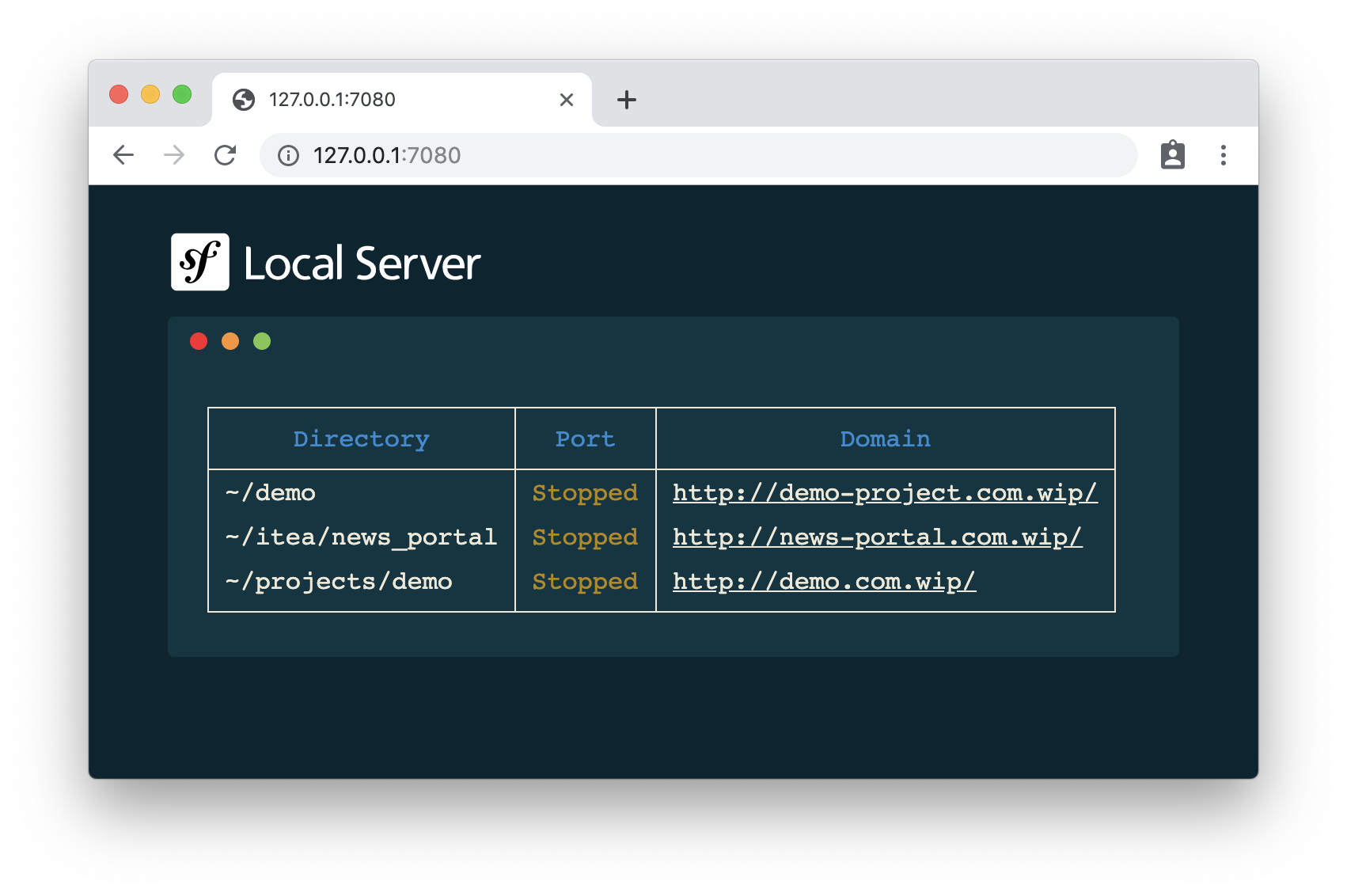
Task: Click the Local Server heading
Action: pyautogui.click(x=362, y=264)
